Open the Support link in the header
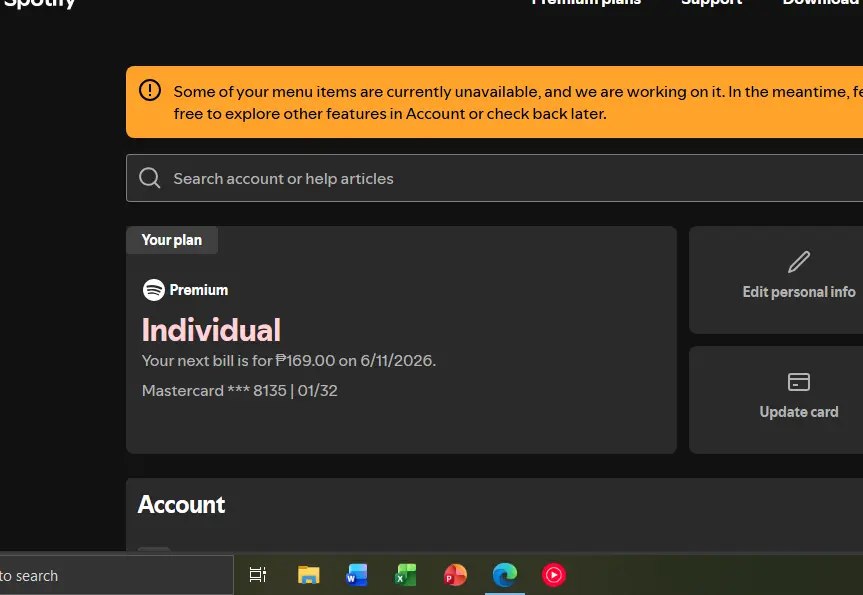Viewport: 863px width, 595px height. coord(712,3)
